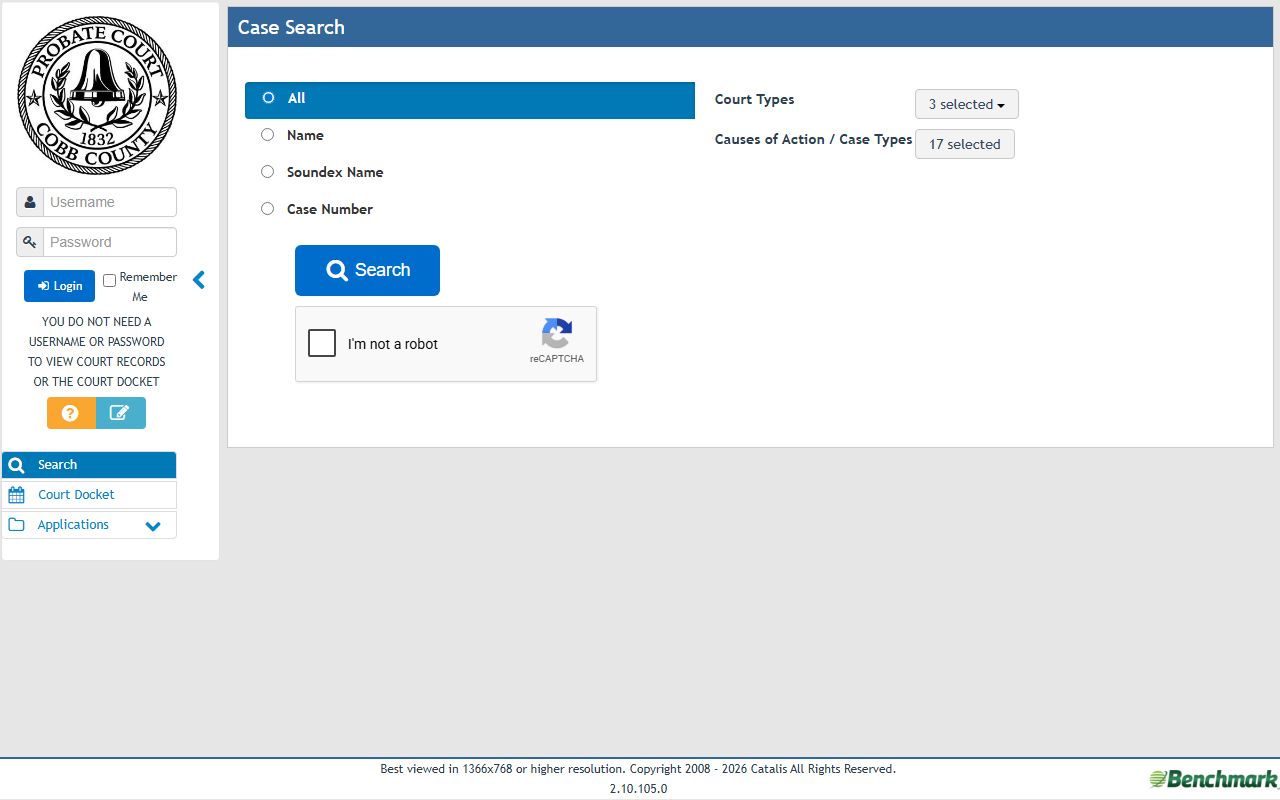Select the Case Number radio button

pos(267,209)
